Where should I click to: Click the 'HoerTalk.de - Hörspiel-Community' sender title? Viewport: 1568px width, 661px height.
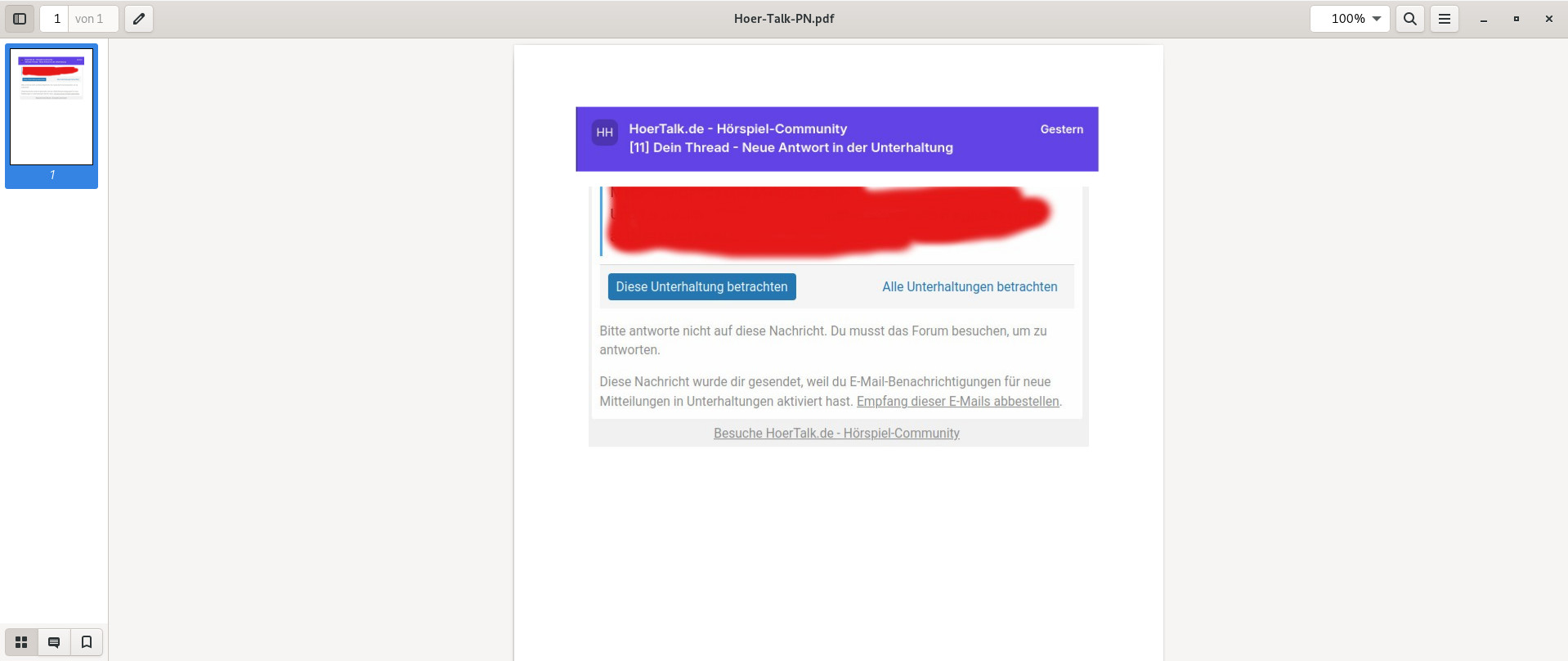click(737, 128)
